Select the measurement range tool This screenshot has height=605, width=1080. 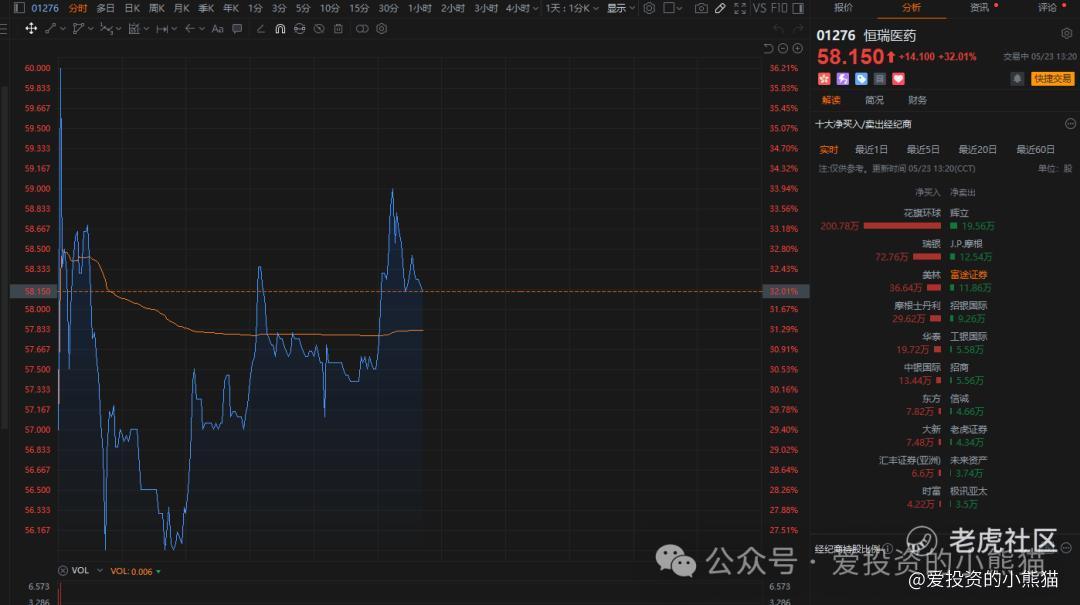click(162, 29)
